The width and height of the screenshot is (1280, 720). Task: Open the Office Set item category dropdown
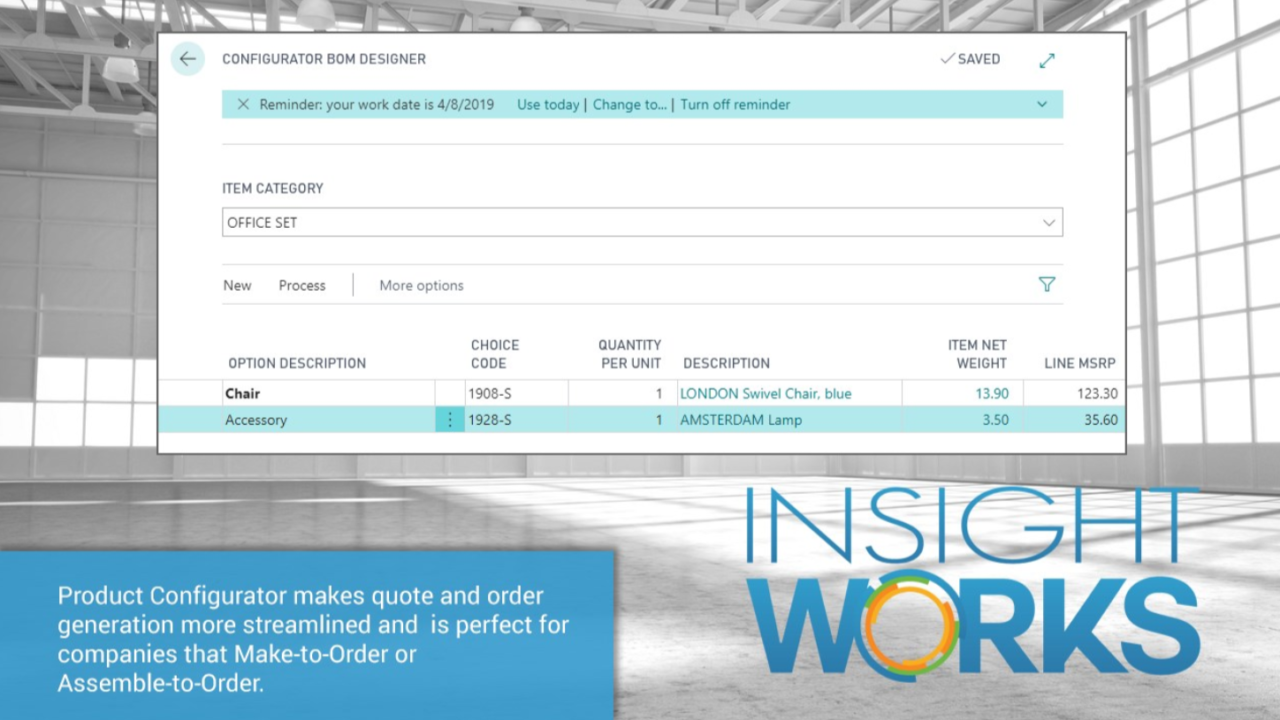pos(1048,222)
